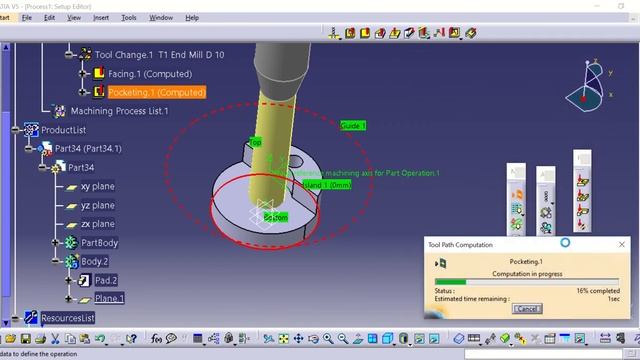Image resolution: width=640 pixels, height=360 pixels.
Task: Click the Zoom In magnifier
Action: pyautogui.click(x=328, y=338)
